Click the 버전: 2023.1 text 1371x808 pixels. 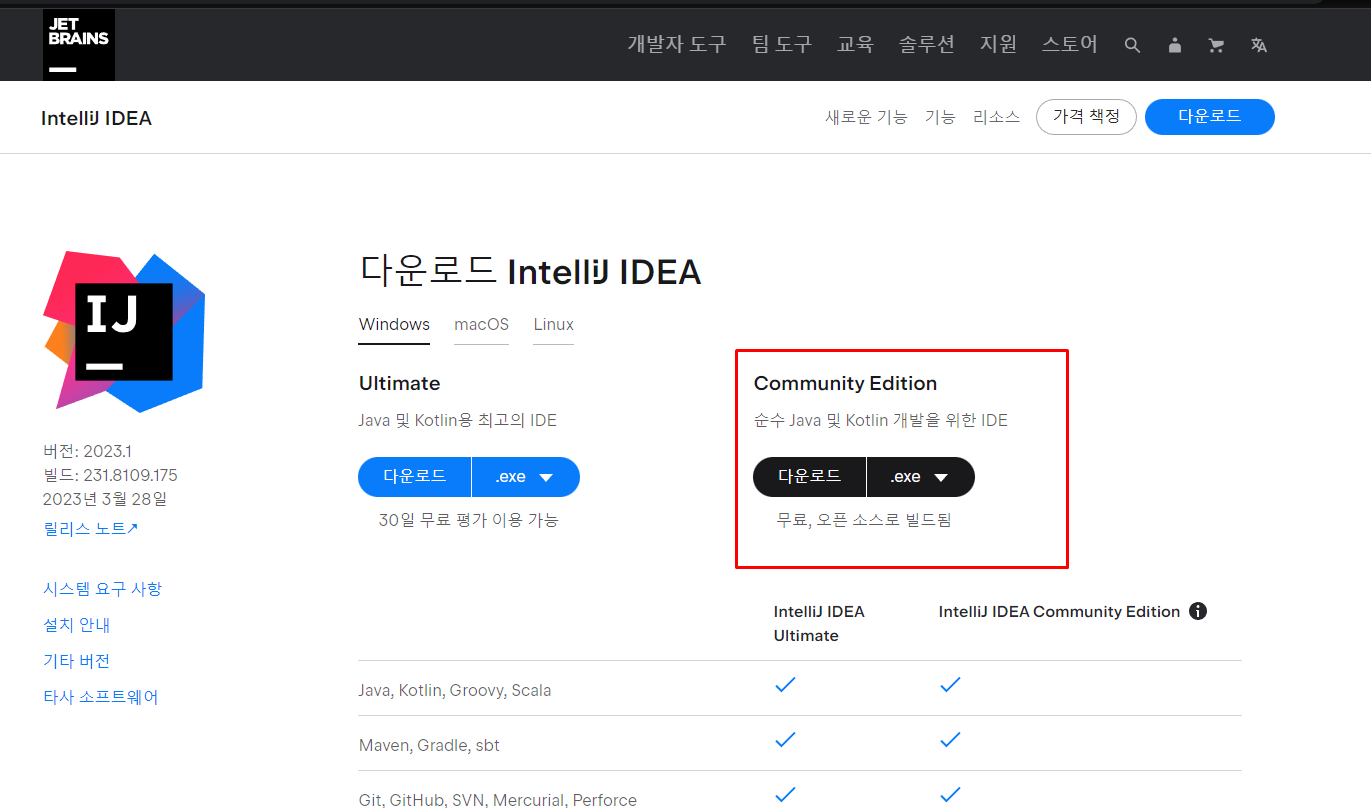87,451
